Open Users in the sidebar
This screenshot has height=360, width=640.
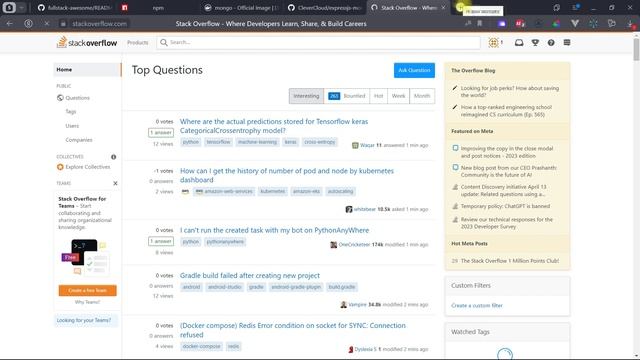click(x=72, y=126)
